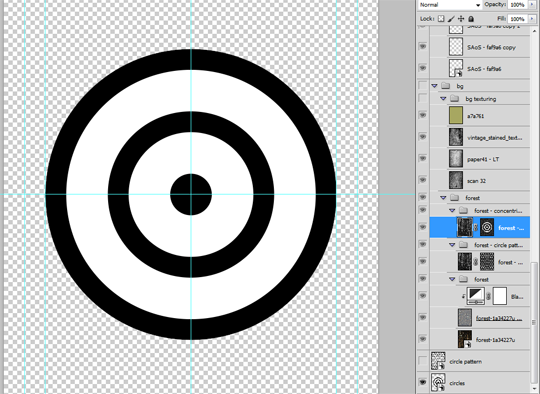Hide the SAoS - faf9a6 layer
The height and width of the screenshot is (394, 540).
tap(423, 68)
